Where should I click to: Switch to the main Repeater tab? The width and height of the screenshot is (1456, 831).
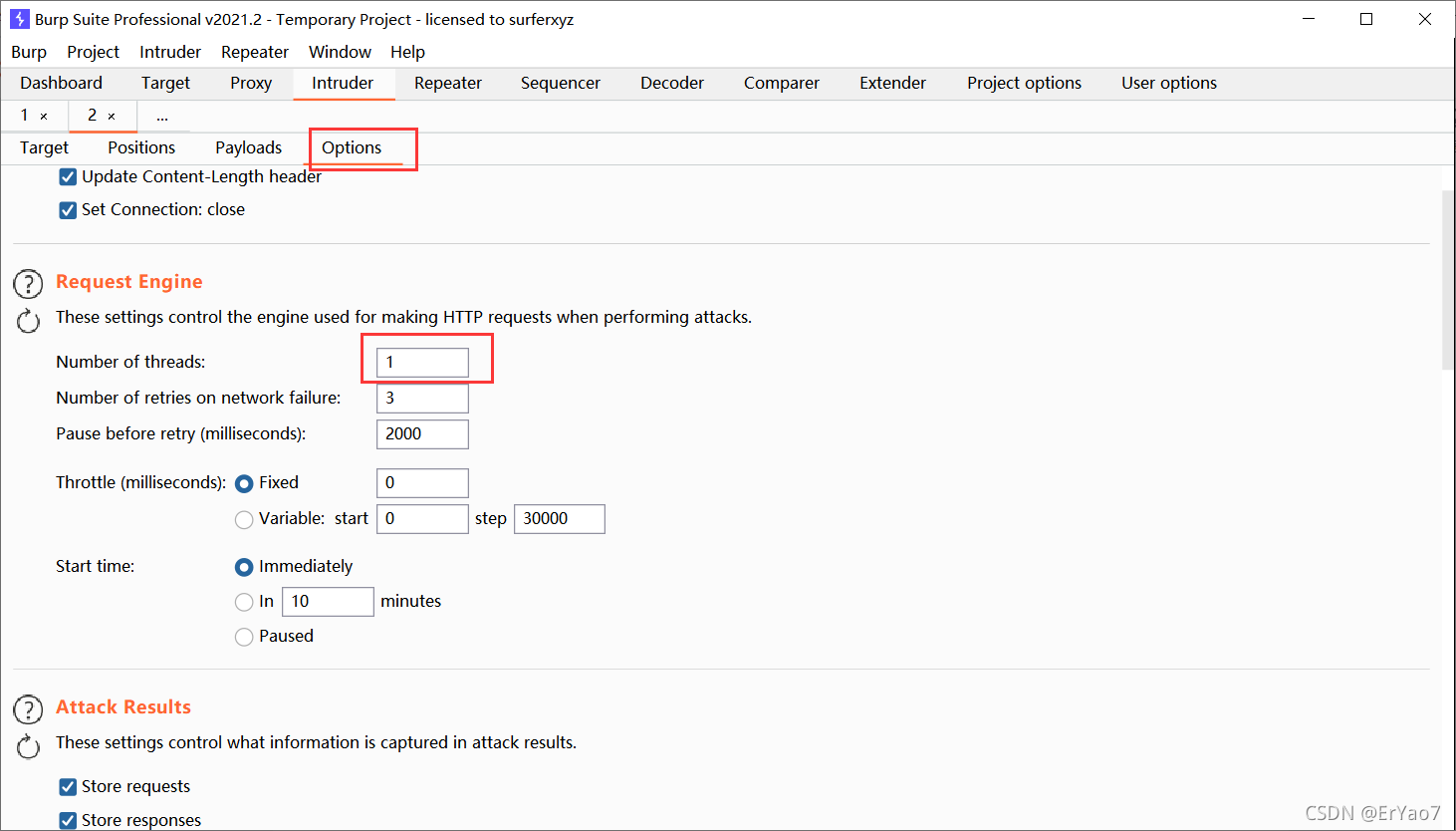click(x=448, y=84)
